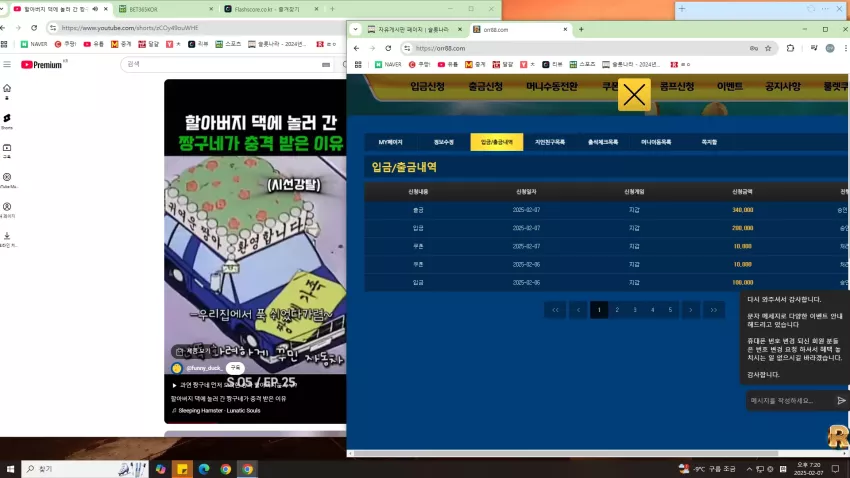
Task: Click horizontal scrollbar of onr88 window
Action: [566, 453]
